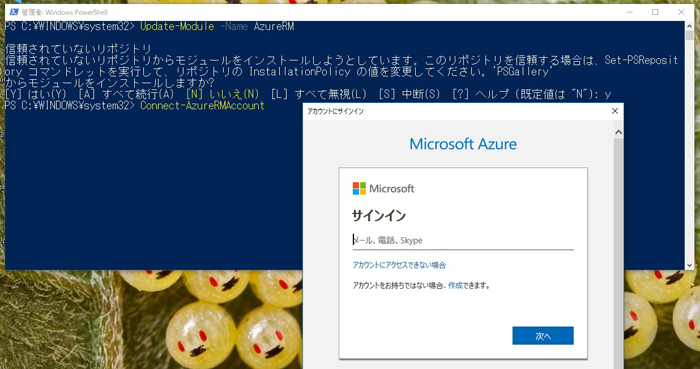The height and width of the screenshot is (369, 700).
Task: Click the Microsoft Azure heading text
Action: (463, 144)
